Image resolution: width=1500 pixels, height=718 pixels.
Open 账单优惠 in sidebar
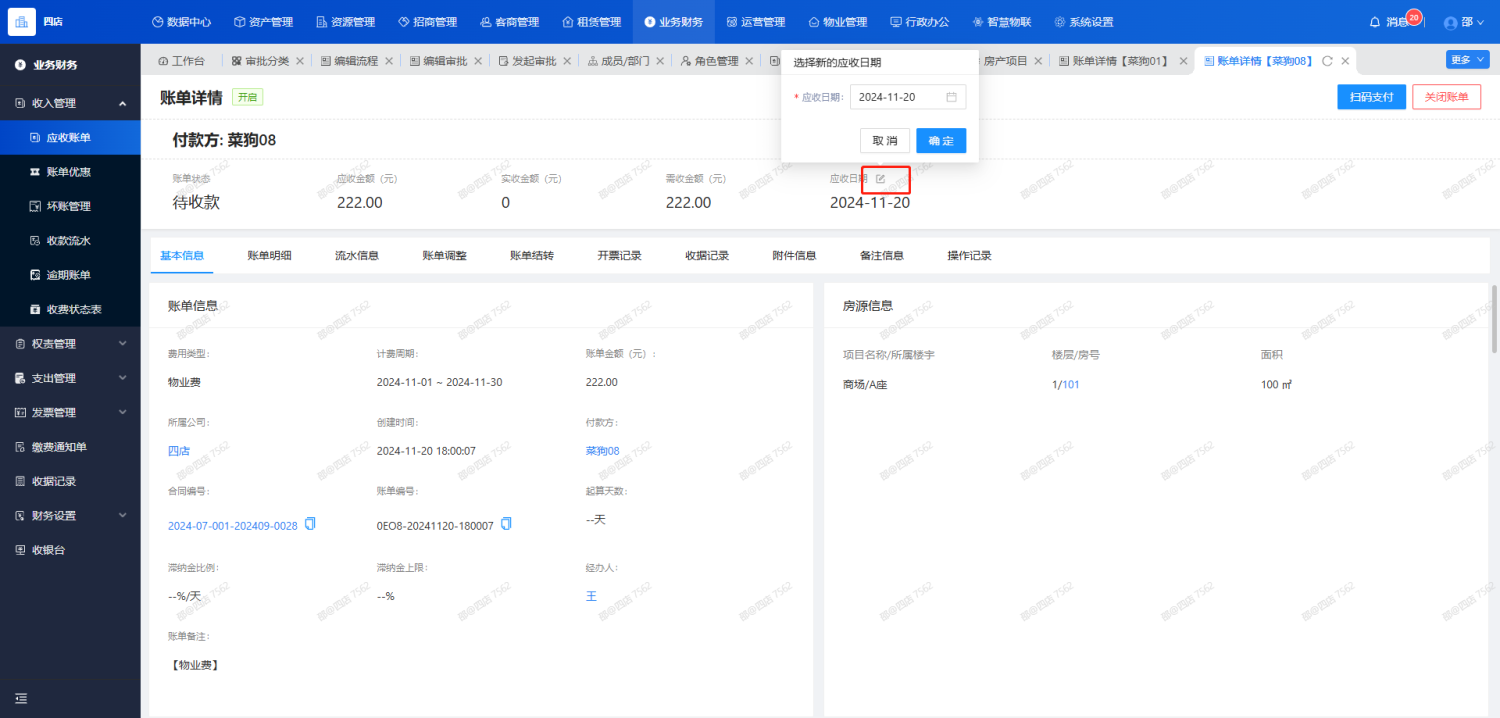(x=70, y=172)
